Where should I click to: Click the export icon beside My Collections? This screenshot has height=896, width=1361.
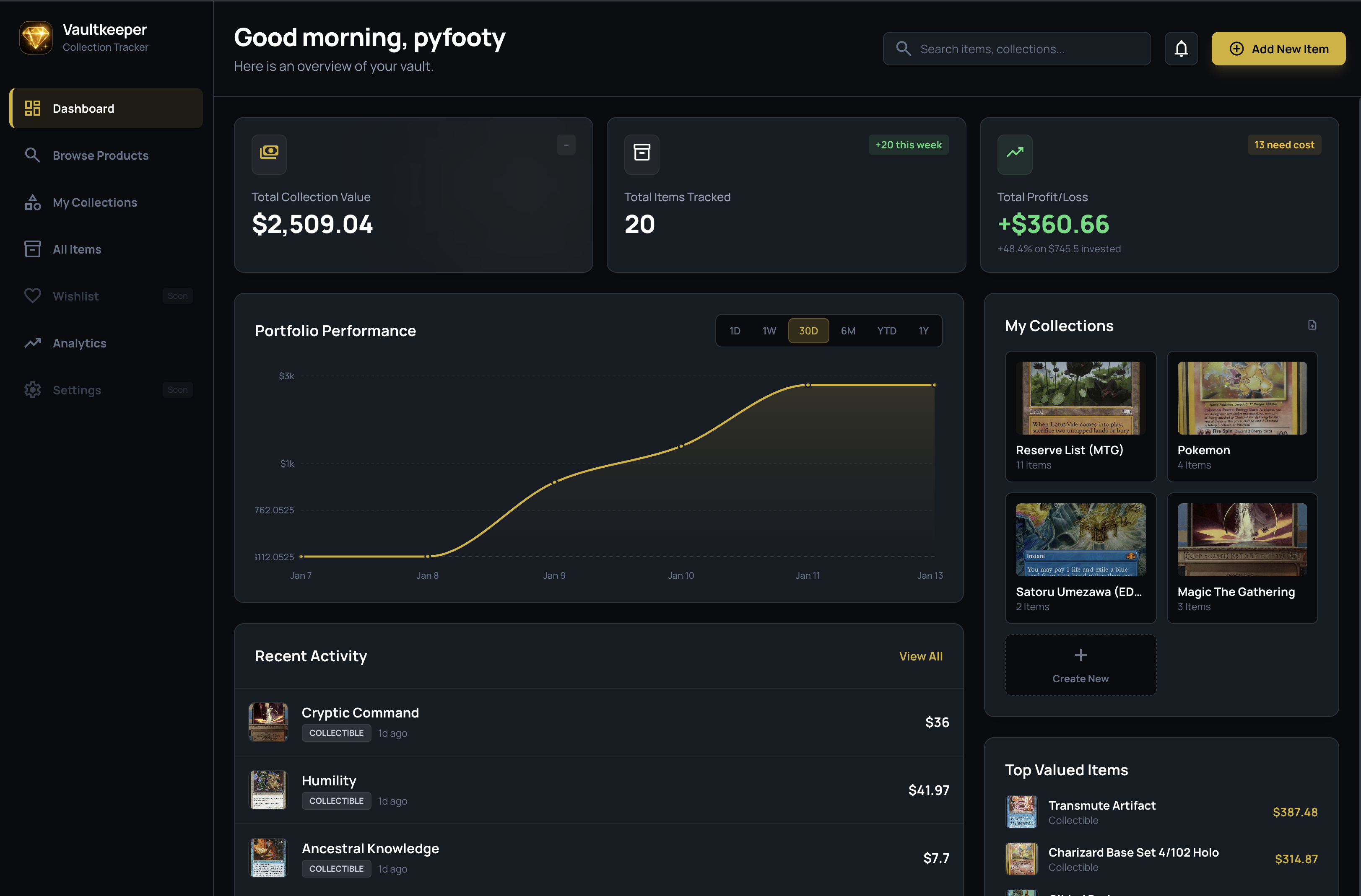[x=1312, y=324]
